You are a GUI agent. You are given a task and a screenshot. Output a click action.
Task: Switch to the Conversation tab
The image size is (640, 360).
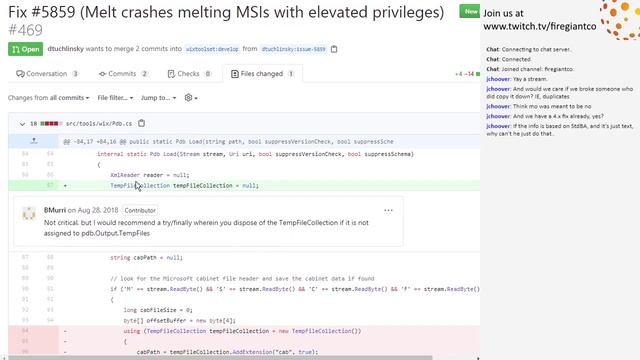[x=47, y=74]
